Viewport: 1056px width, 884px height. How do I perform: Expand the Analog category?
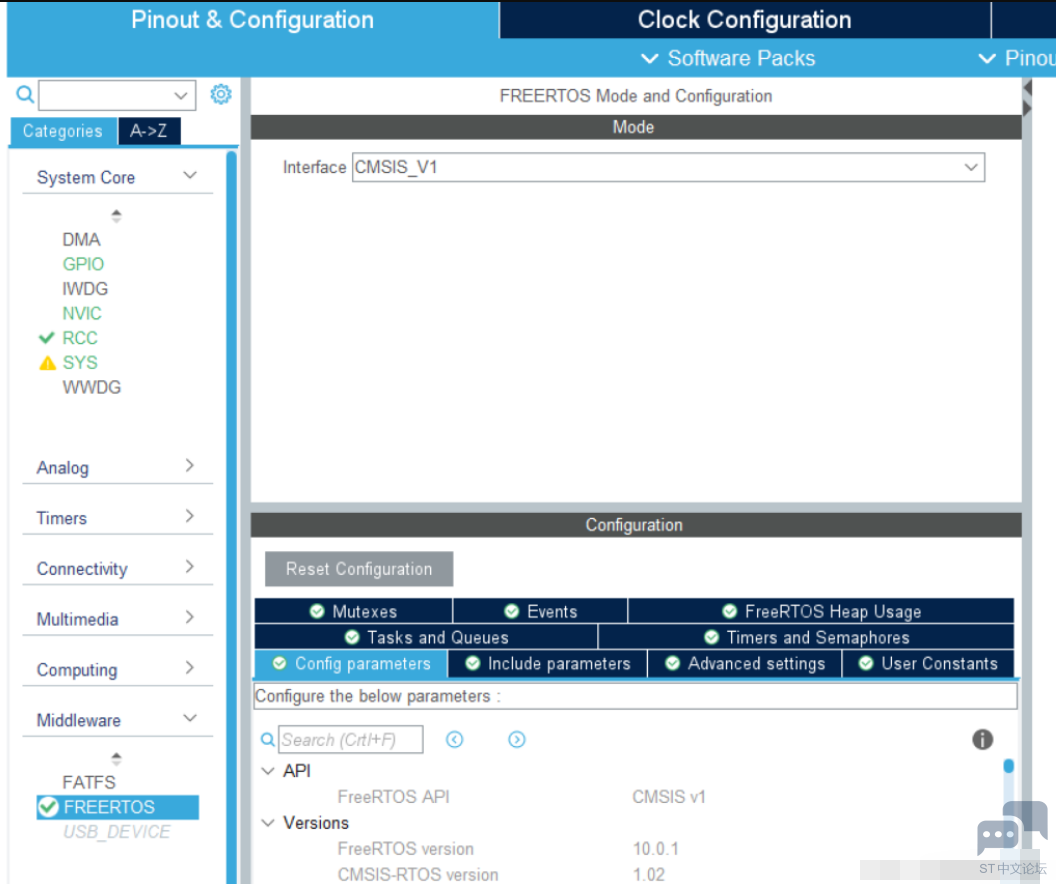[190, 466]
